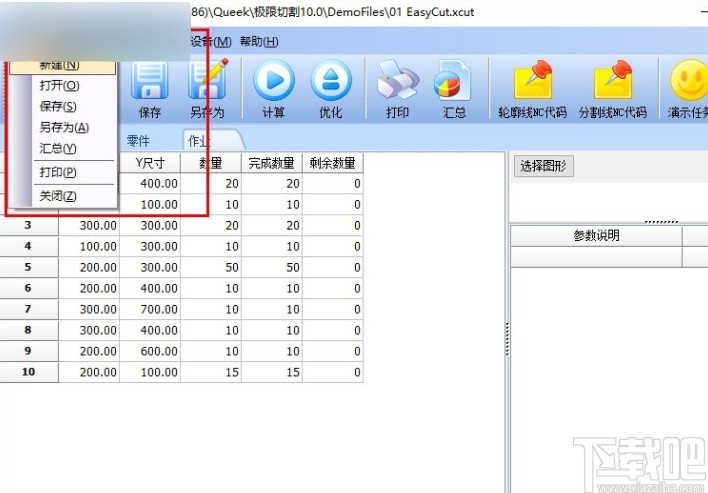Screen dimensions: 708x493
Task: Click the demo task smiley icon
Action: point(689,80)
